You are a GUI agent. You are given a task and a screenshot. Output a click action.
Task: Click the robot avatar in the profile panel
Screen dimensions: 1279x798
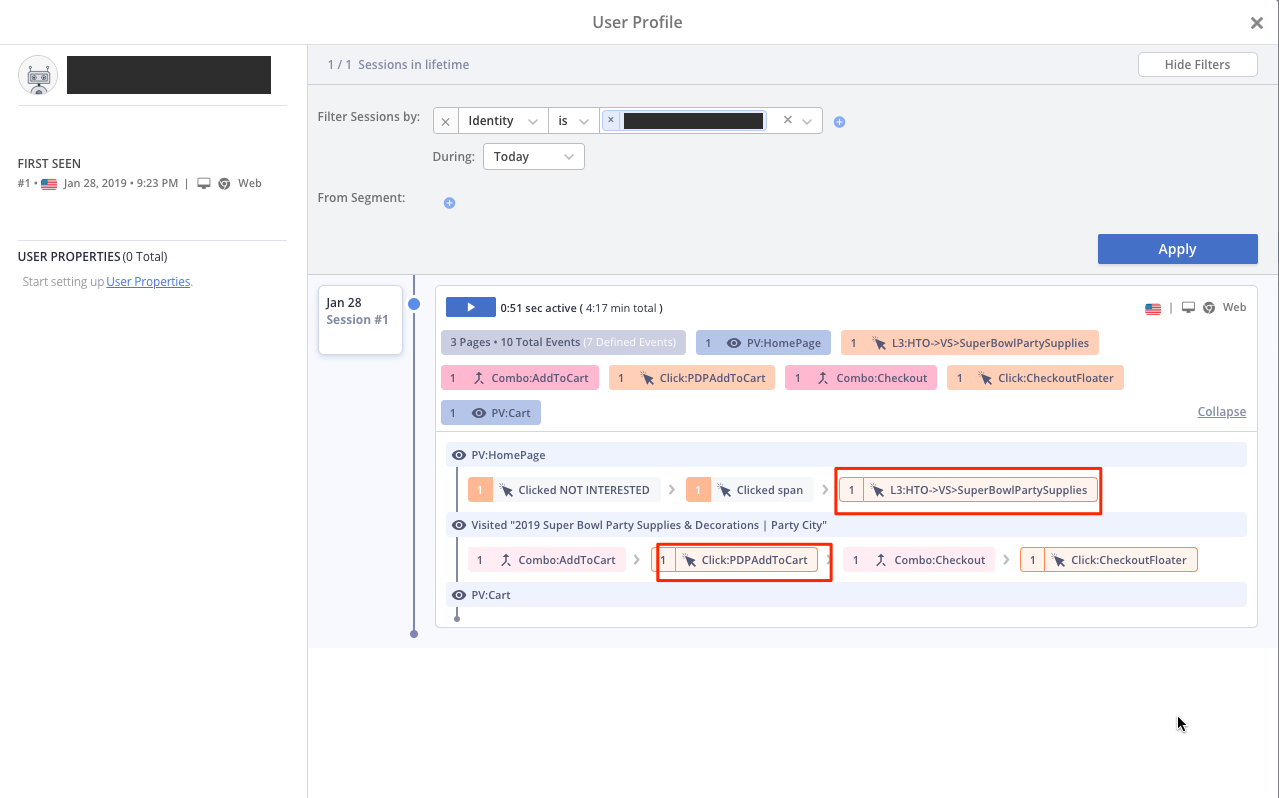(x=38, y=74)
